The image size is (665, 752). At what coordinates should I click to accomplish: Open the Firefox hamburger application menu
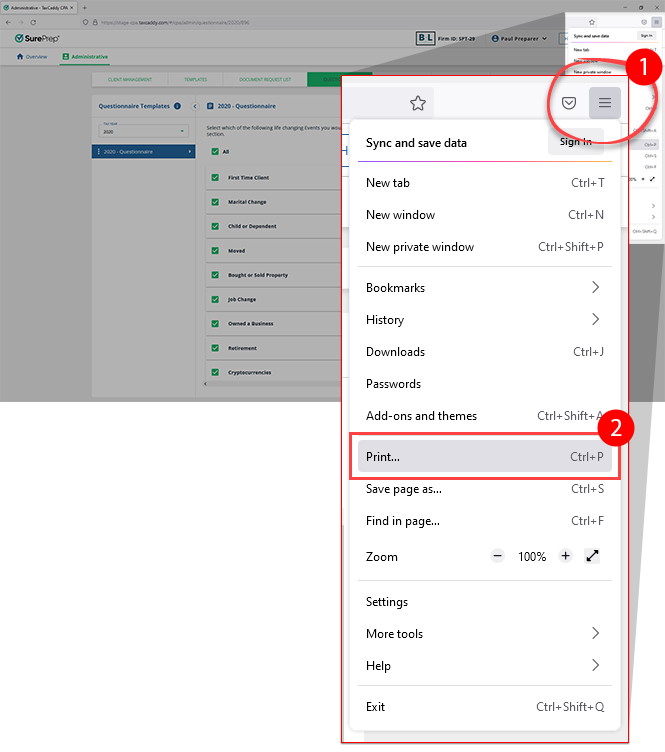tap(605, 103)
